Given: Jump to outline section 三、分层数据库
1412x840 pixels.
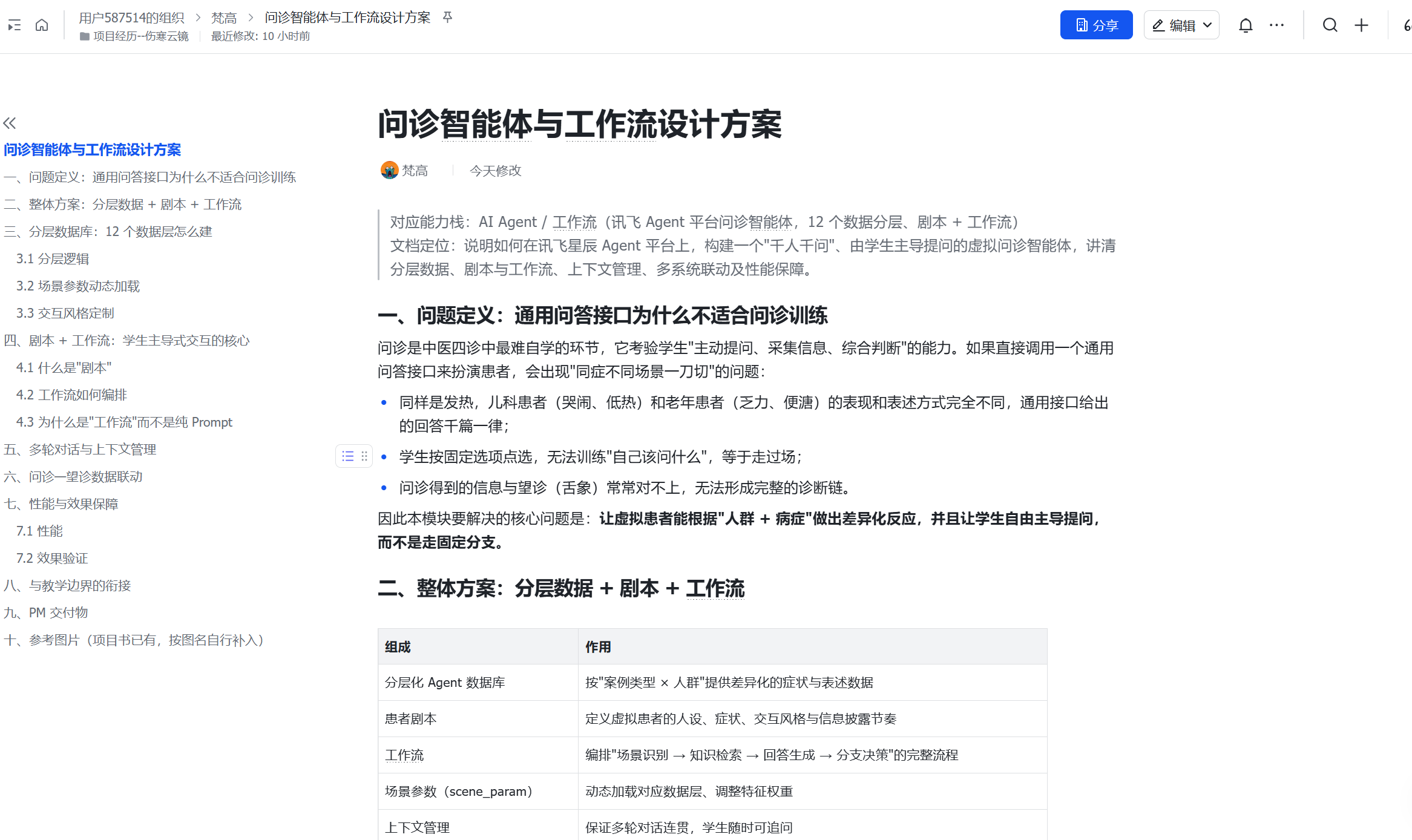Looking at the screenshot, I should [108, 231].
